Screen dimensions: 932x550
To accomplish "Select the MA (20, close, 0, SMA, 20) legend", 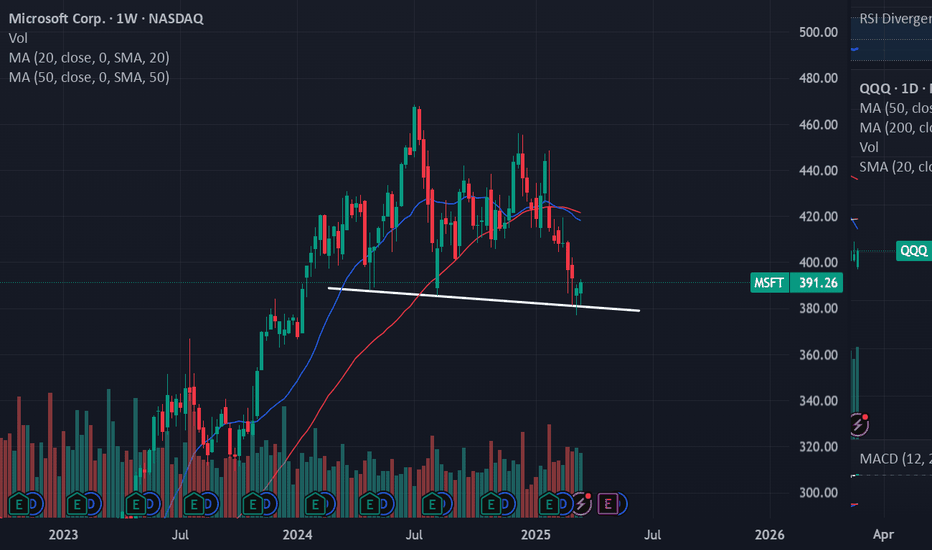I will pyautogui.click(x=89, y=58).
